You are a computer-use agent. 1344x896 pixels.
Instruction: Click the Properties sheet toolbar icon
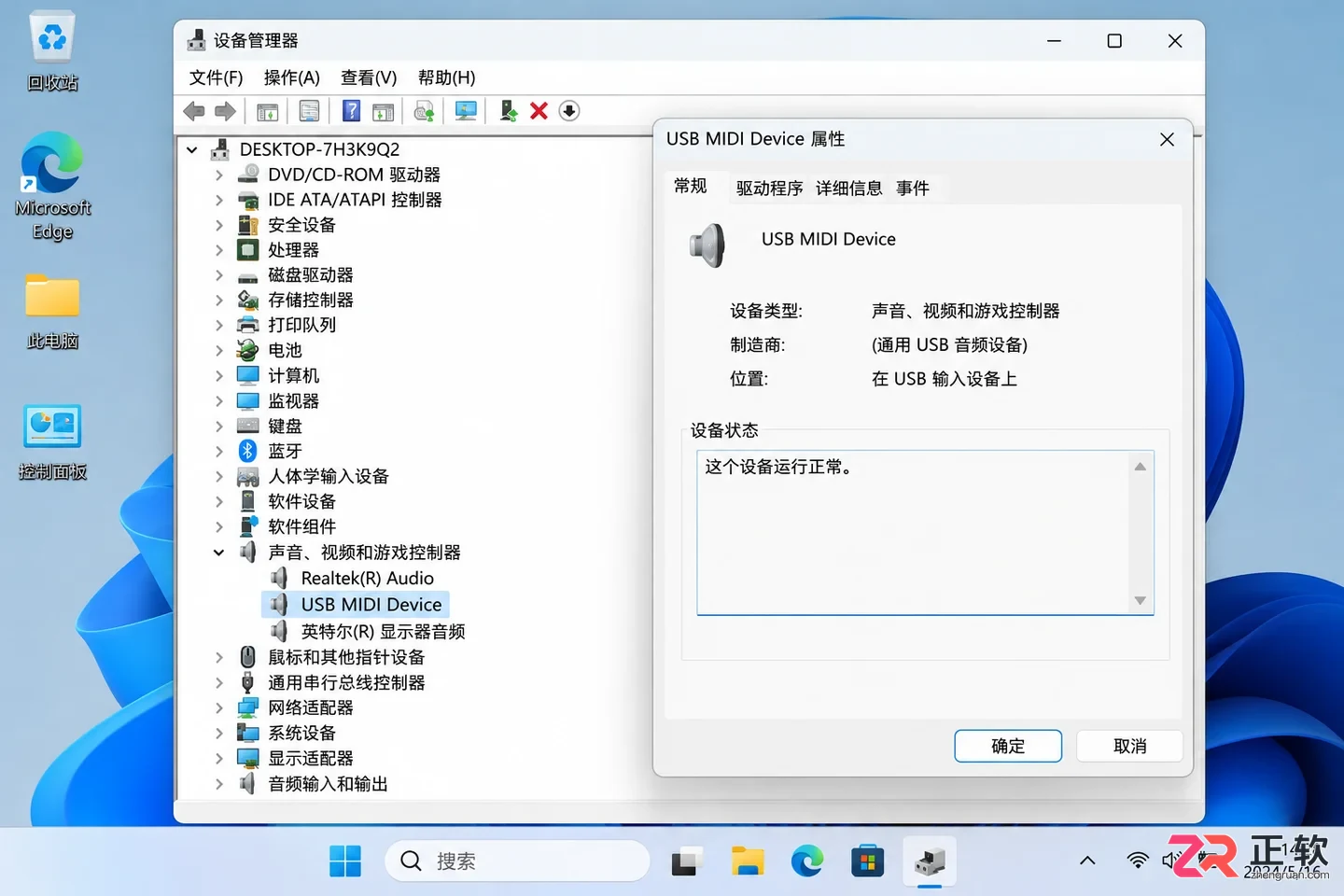[309, 111]
